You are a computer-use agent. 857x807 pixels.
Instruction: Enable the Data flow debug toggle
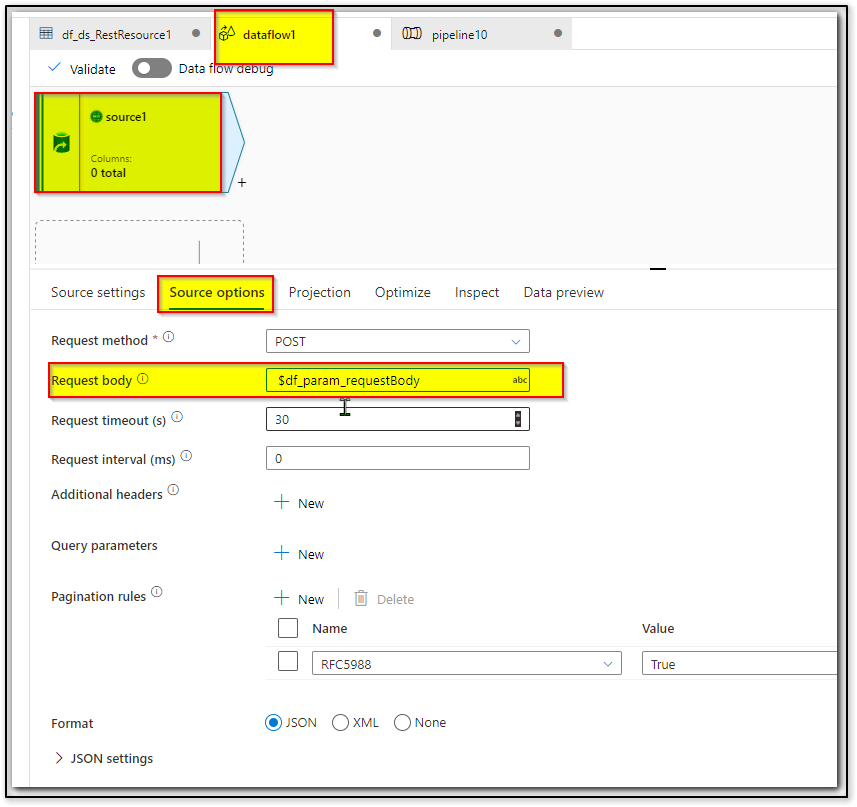[151, 68]
